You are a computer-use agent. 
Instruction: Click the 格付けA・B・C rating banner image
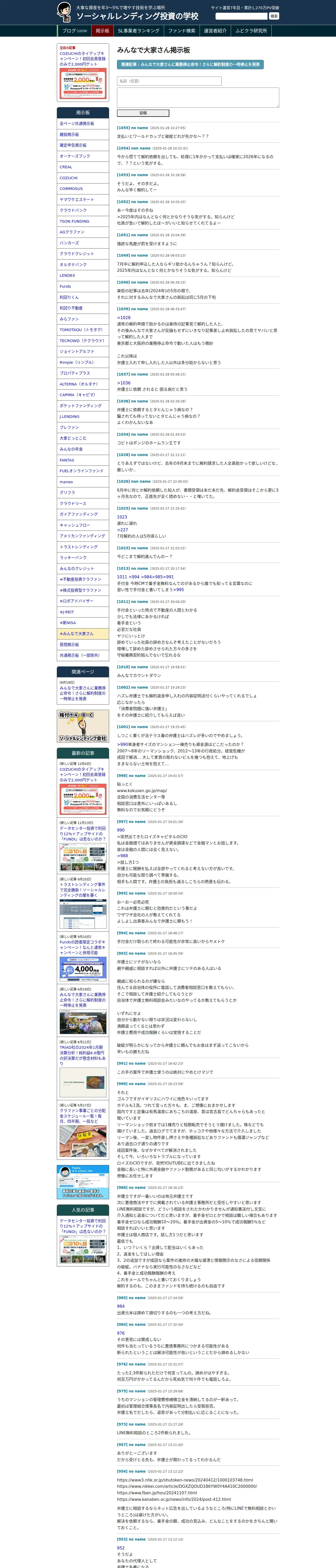[x=83, y=727]
